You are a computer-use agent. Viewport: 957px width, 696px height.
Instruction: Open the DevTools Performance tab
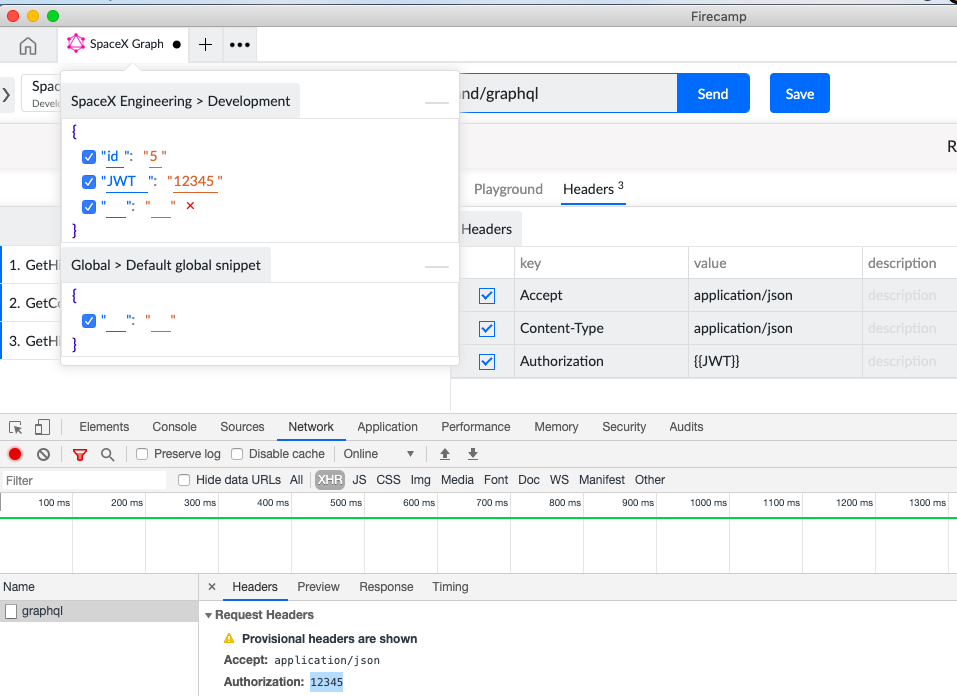tap(476, 427)
